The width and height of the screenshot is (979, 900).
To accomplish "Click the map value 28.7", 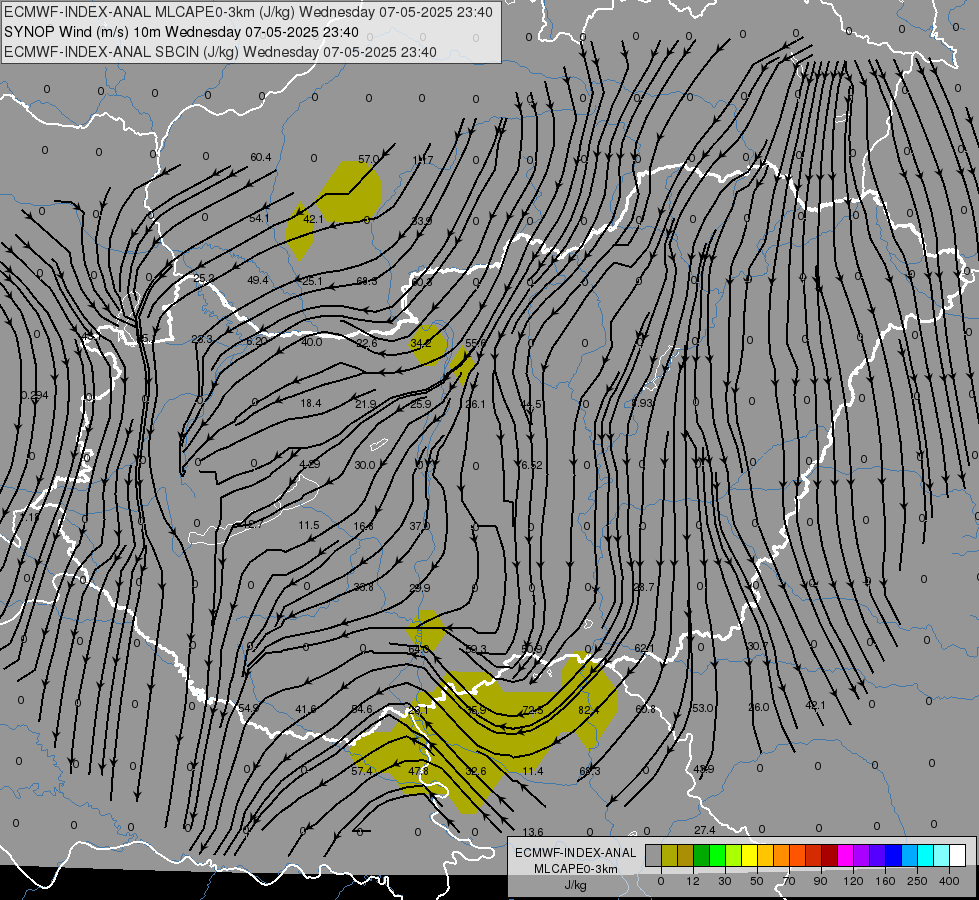I will 643,586.
